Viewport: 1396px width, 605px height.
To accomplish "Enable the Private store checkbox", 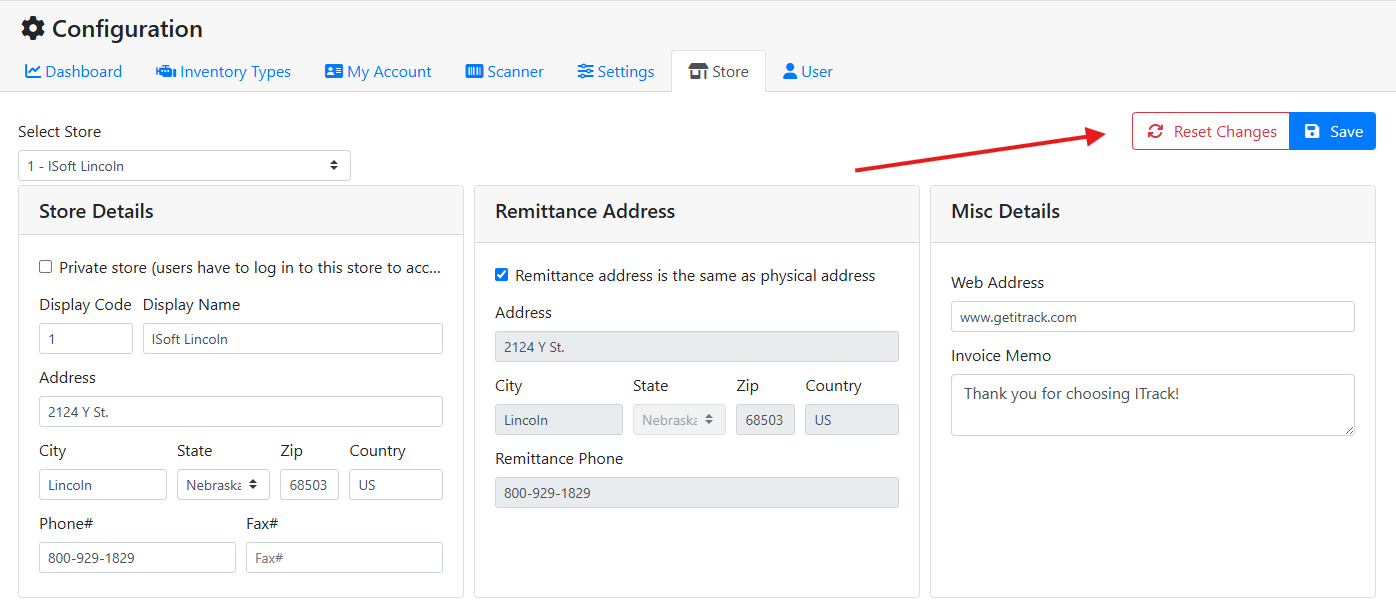I will pos(46,267).
